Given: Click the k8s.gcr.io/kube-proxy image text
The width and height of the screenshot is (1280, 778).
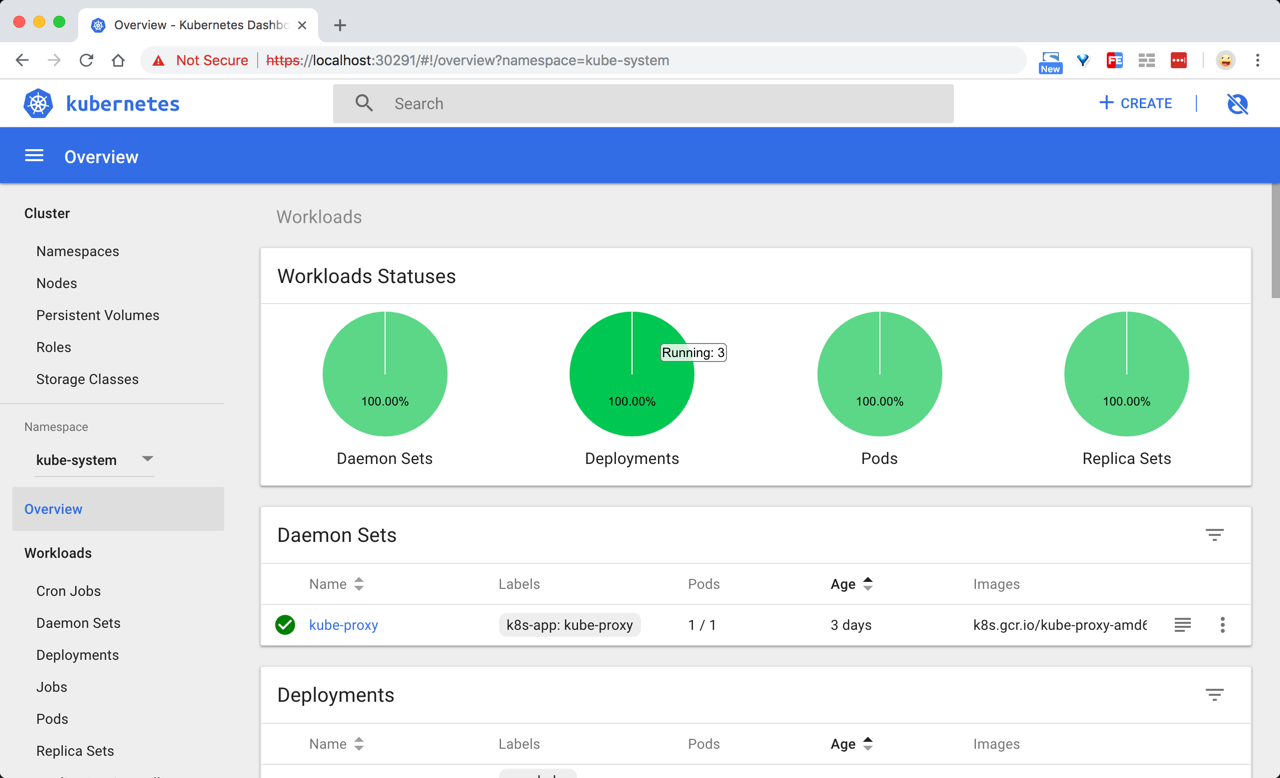Looking at the screenshot, I should coord(1060,625).
